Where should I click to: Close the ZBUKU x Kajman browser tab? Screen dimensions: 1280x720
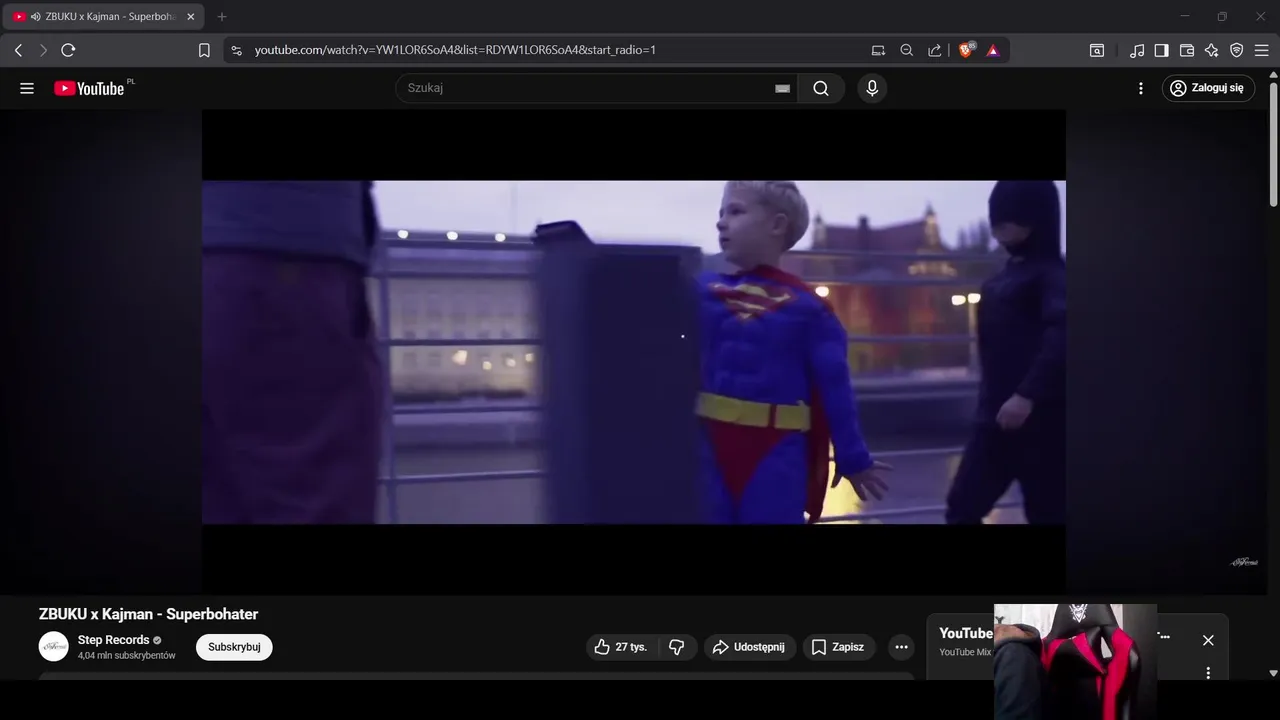(x=191, y=17)
